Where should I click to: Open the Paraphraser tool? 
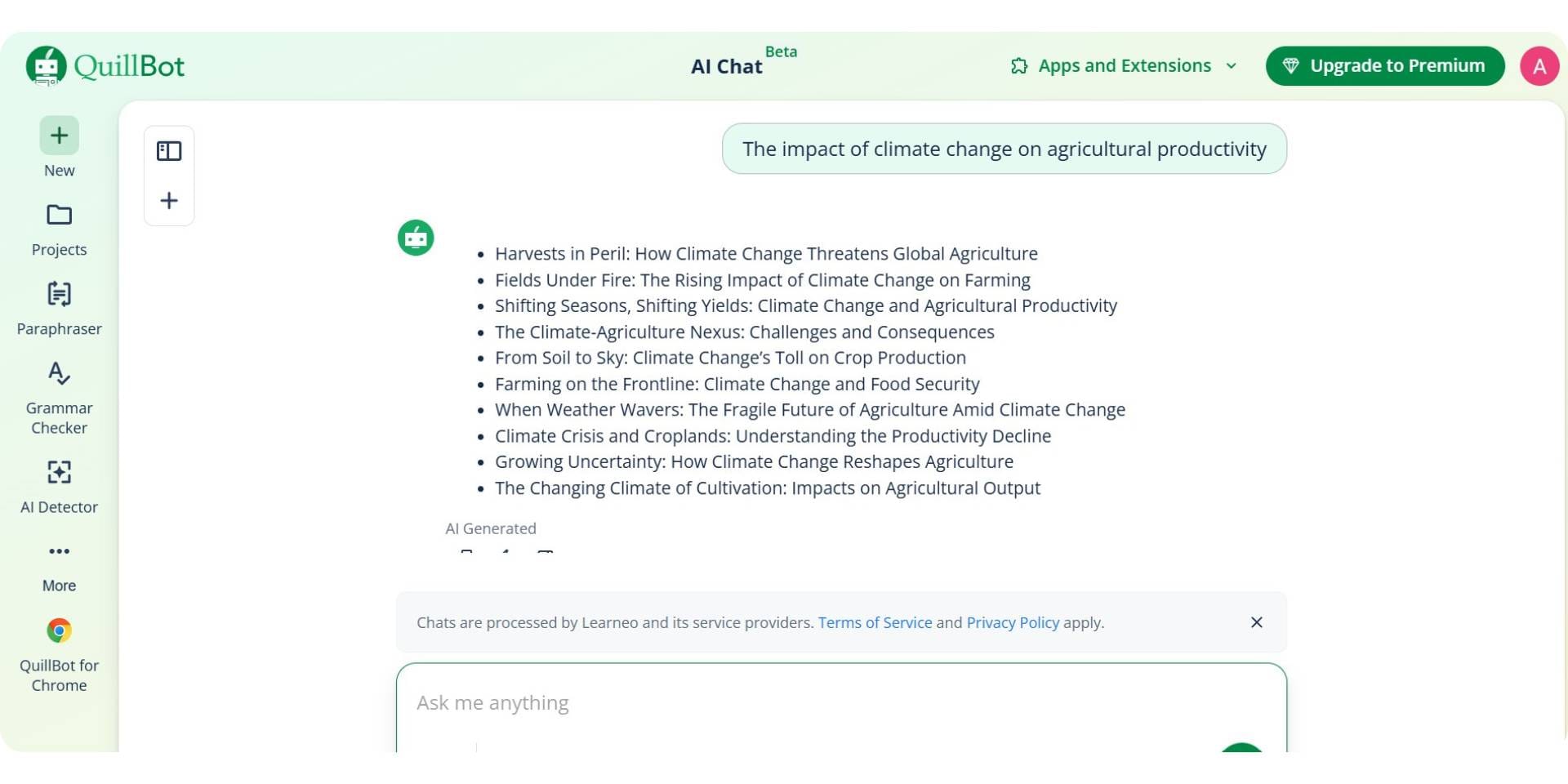click(59, 295)
